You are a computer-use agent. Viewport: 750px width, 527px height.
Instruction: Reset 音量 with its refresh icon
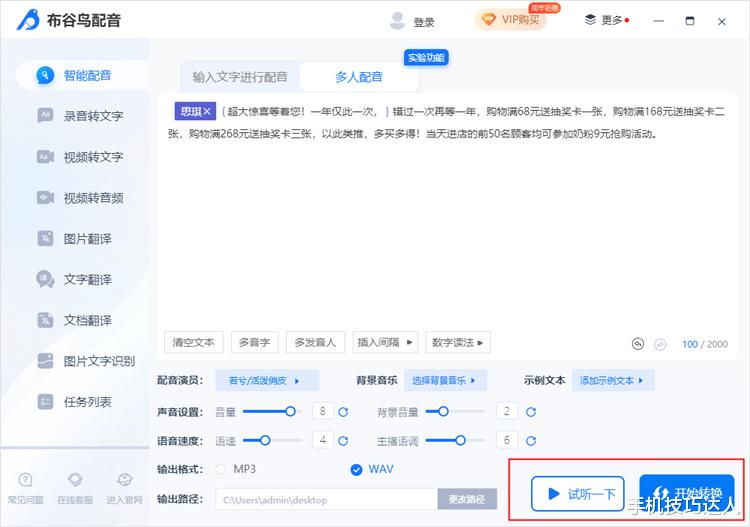[x=343, y=412]
